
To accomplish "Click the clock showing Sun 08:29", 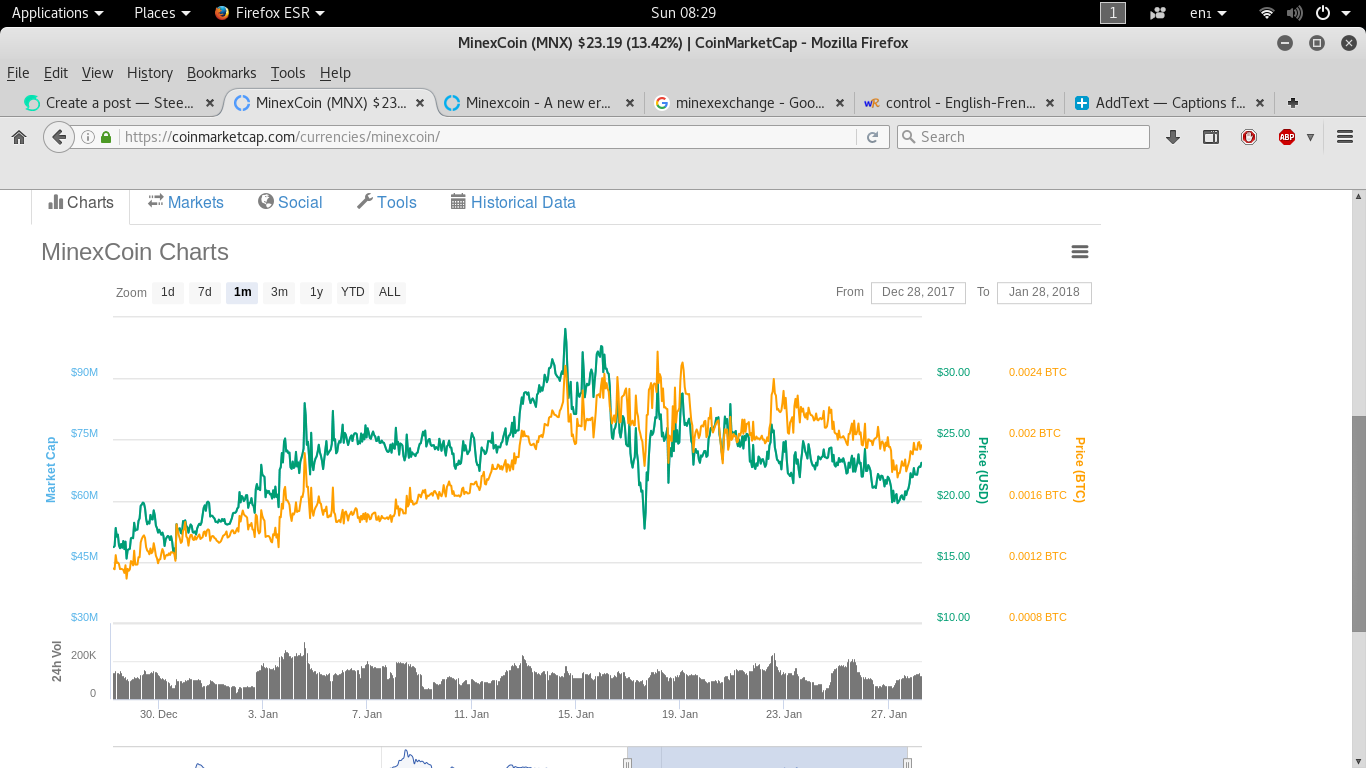I will [x=683, y=13].
